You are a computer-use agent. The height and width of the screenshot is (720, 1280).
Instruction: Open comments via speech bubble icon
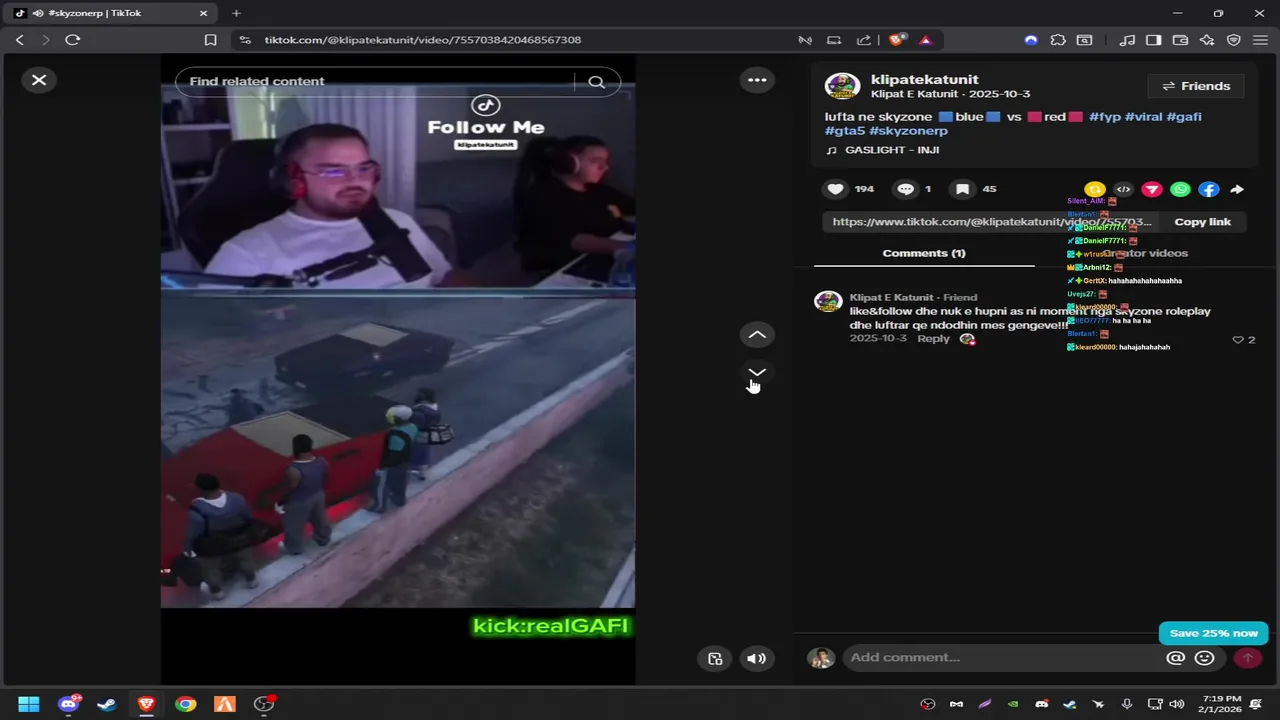pos(905,189)
